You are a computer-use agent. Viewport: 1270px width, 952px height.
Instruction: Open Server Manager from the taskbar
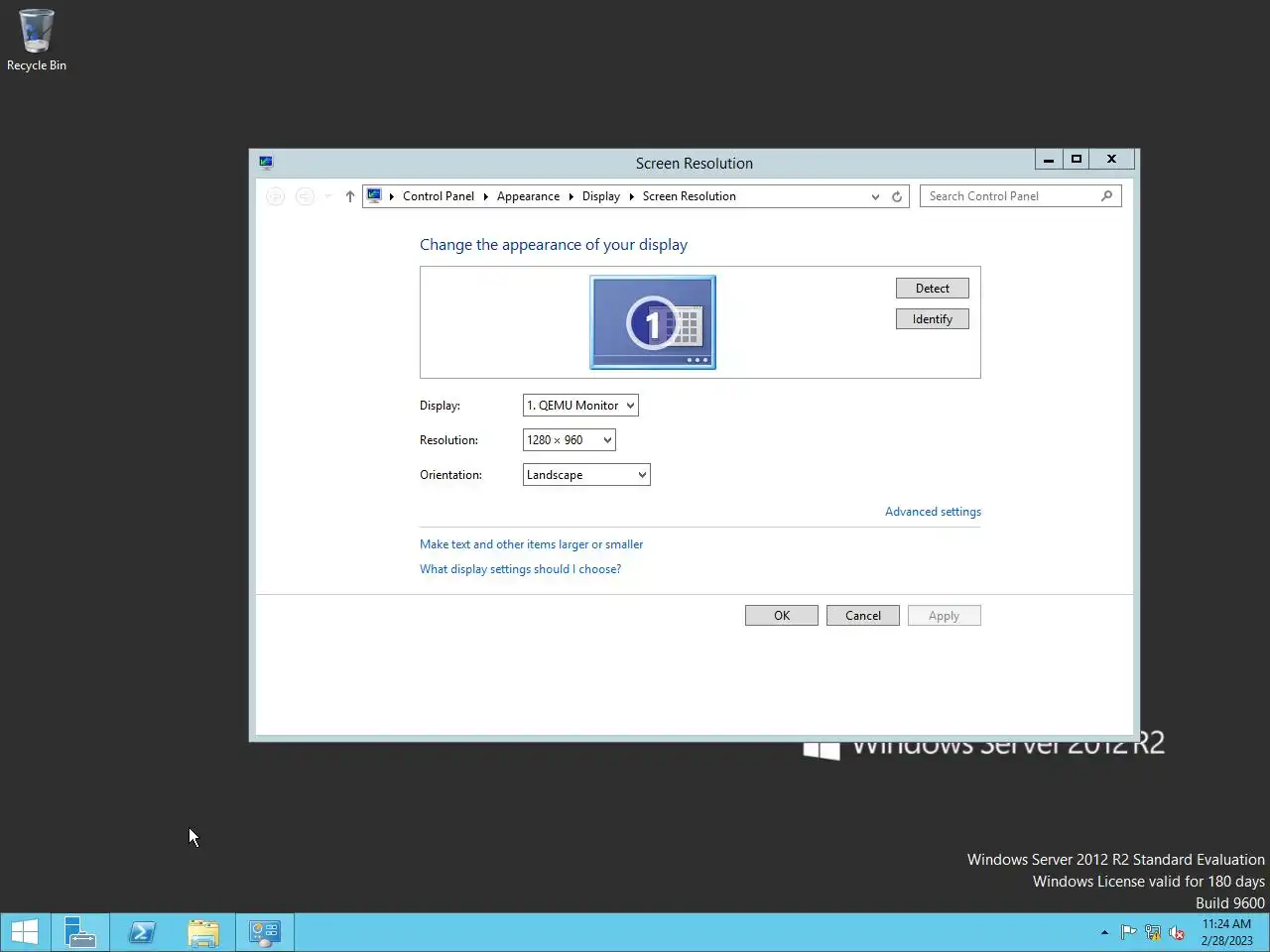click(80, 932)
